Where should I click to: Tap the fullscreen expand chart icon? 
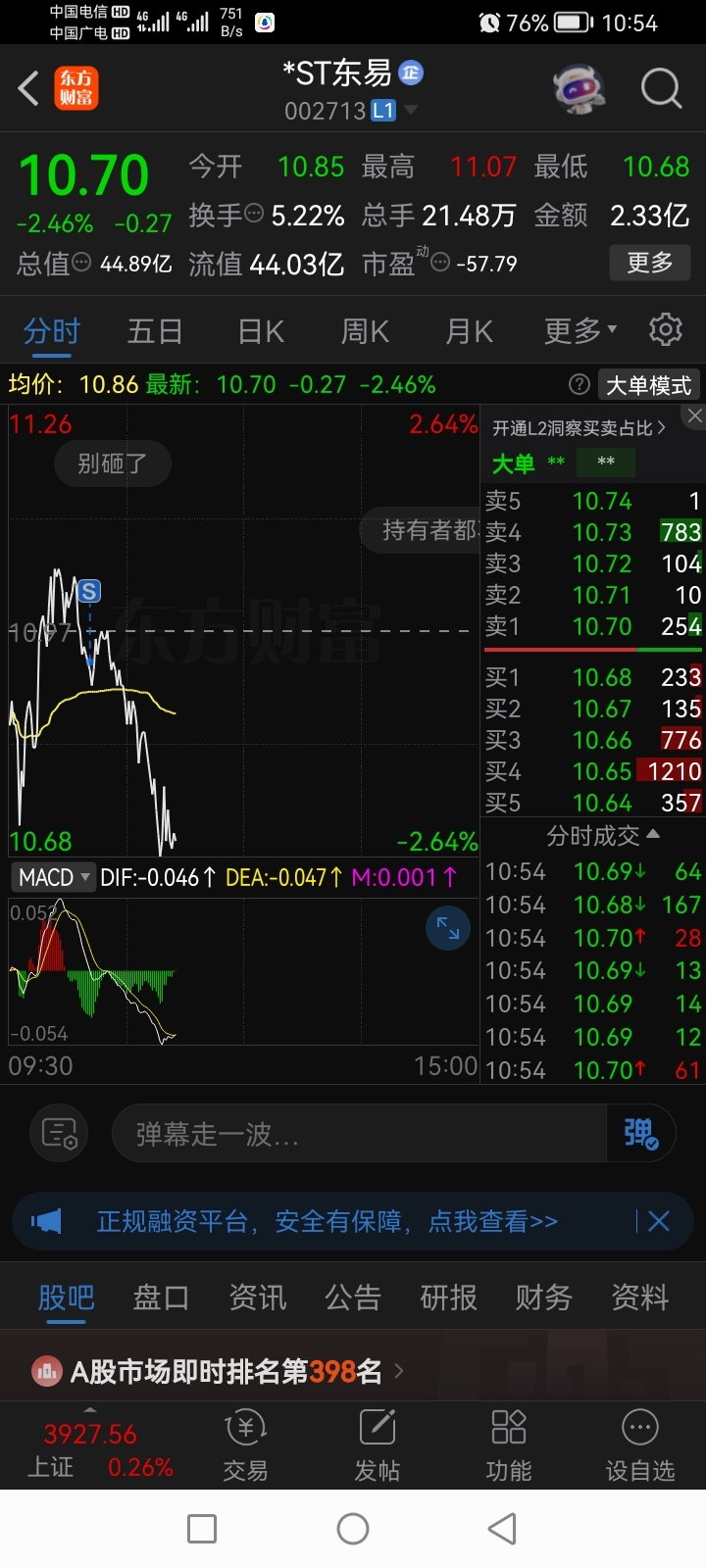tap(448, 928)
